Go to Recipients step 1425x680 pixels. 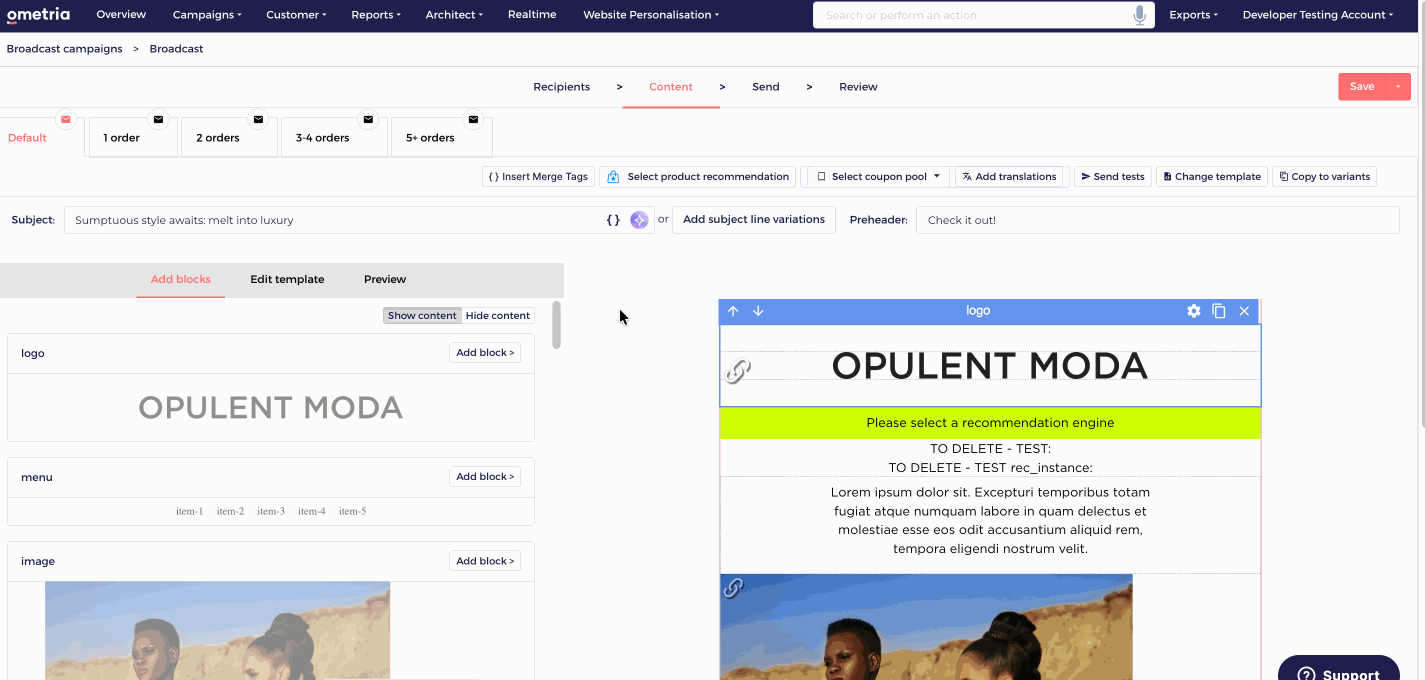(x=562, y=87)
